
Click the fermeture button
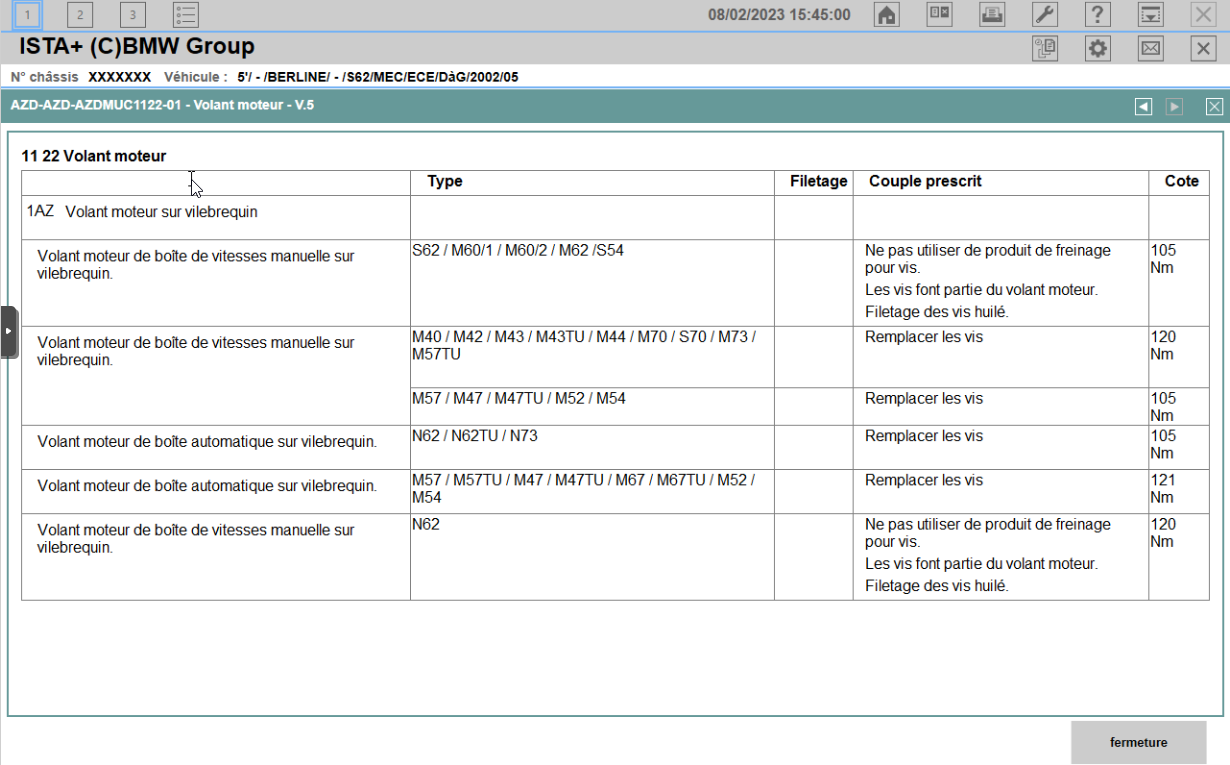click(1138, 742)
